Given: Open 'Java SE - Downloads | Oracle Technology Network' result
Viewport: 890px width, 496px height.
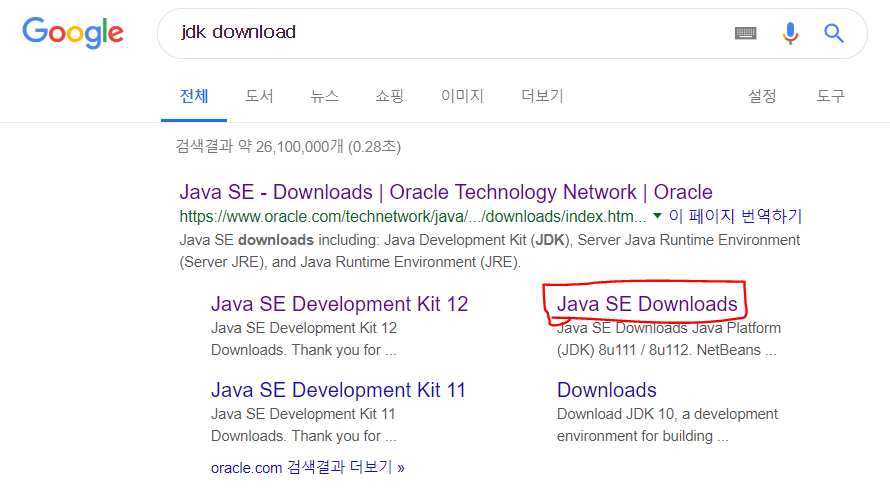Looking at the screenshot, I should (x=446, y=192).
